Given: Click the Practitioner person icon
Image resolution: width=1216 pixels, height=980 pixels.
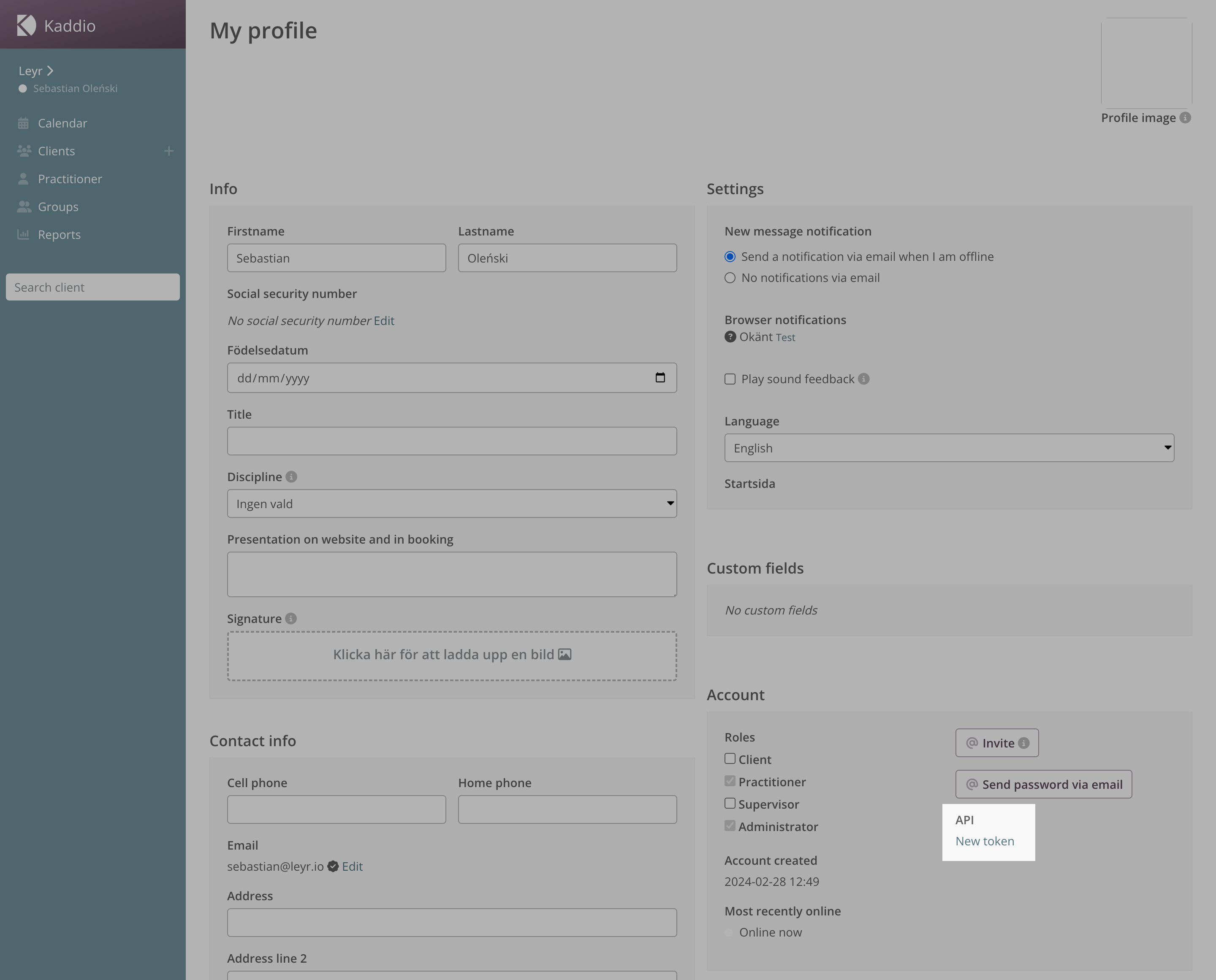Looking at the screenshot, I should pyautogui.click(x=23, y=179).
